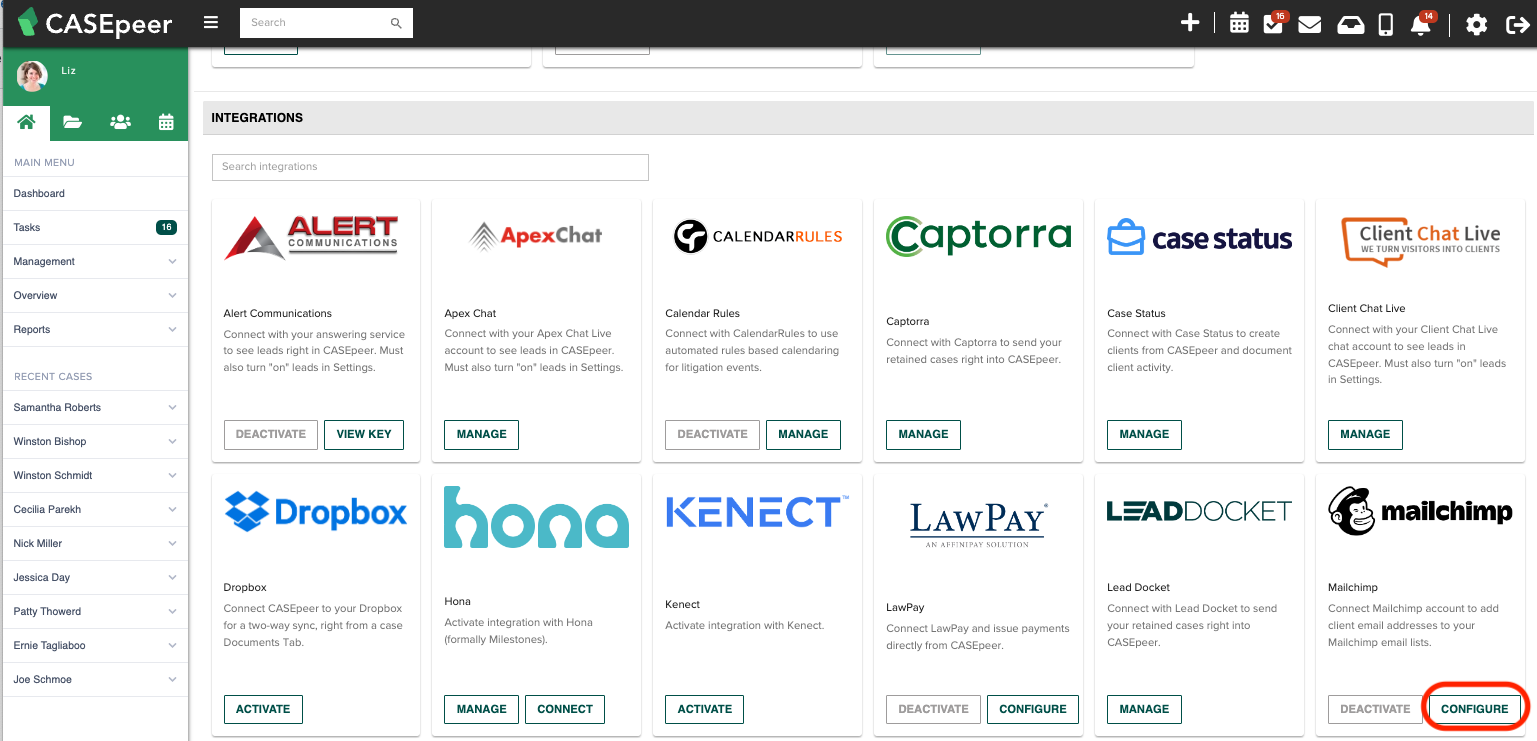Screen dimensions: 1537x741
Task: Activate the Dropbox integration
Action: [x=263, y=710]
